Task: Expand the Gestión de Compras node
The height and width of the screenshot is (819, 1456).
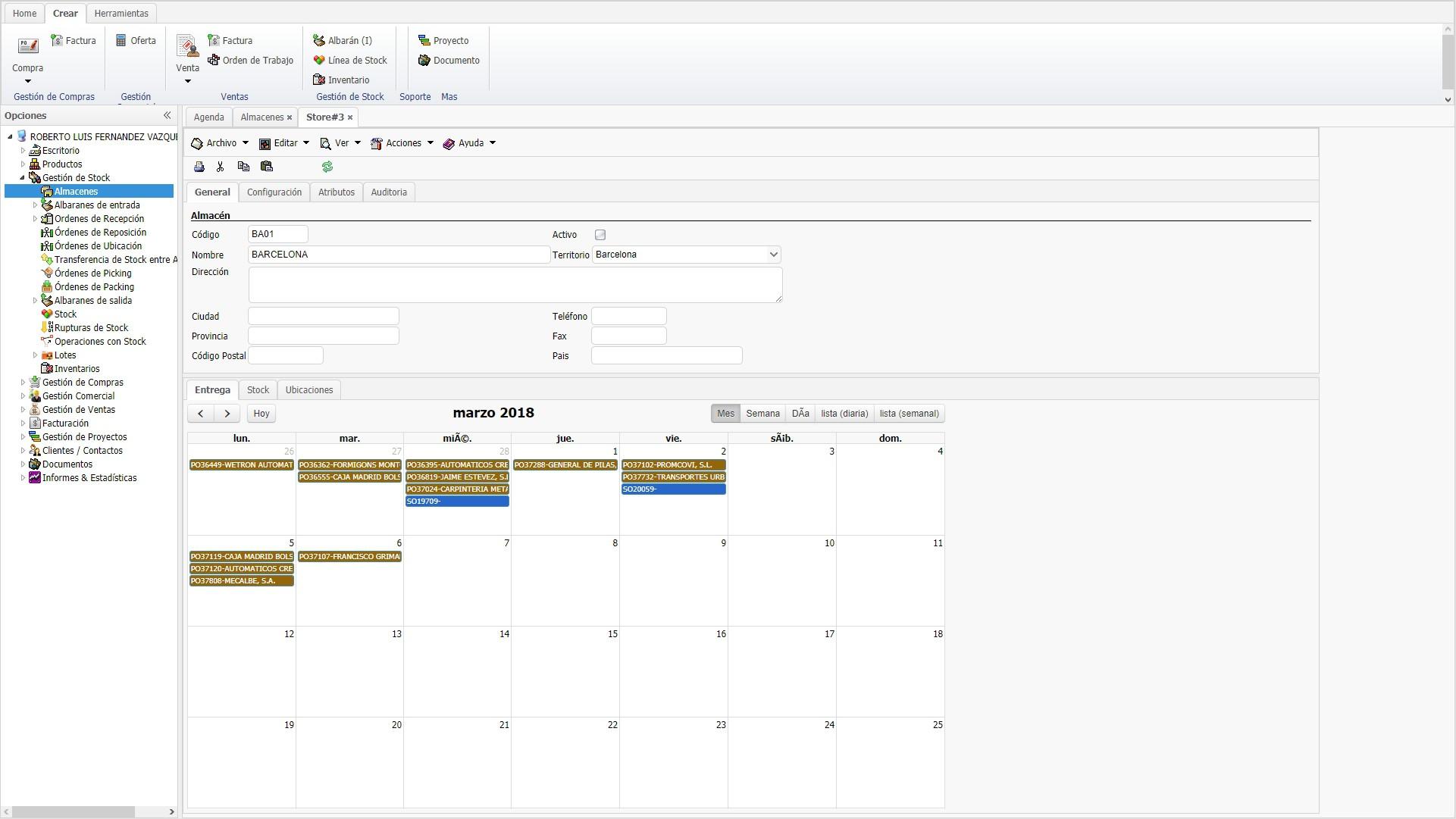Action: [23, 383]
